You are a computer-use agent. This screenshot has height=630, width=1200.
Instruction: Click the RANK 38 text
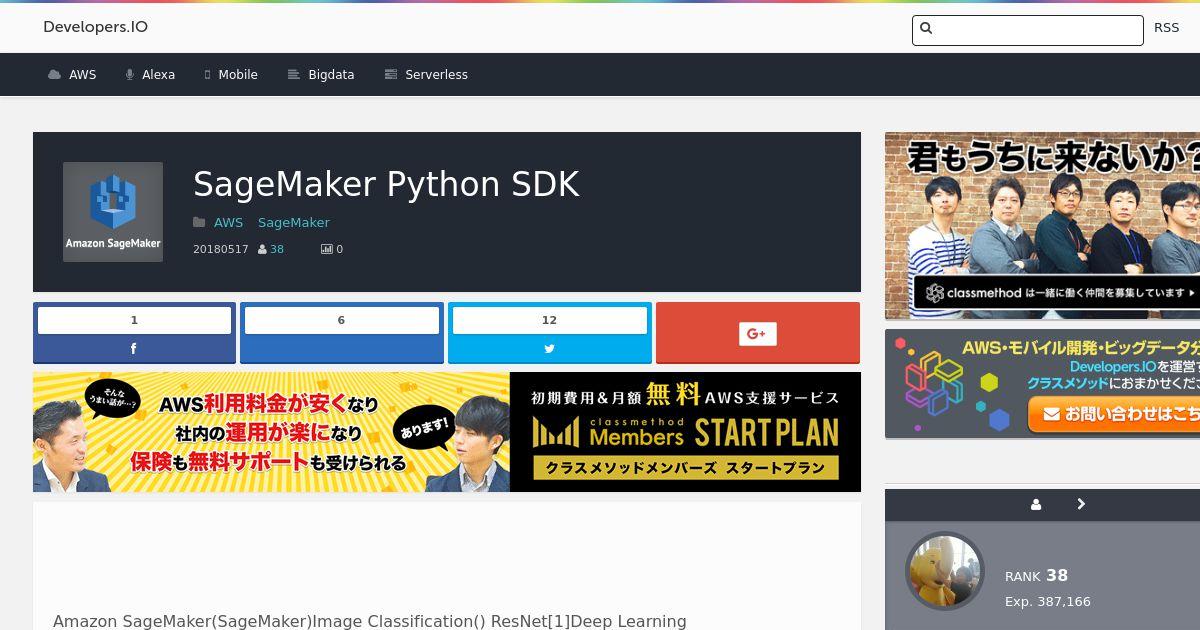[x=1036, y=575]
